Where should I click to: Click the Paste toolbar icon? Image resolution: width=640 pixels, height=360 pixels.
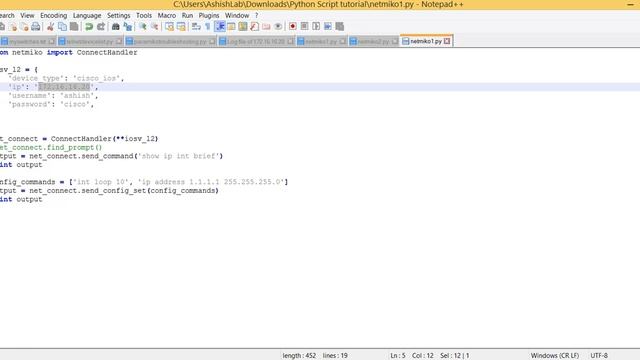coord(74,27)
